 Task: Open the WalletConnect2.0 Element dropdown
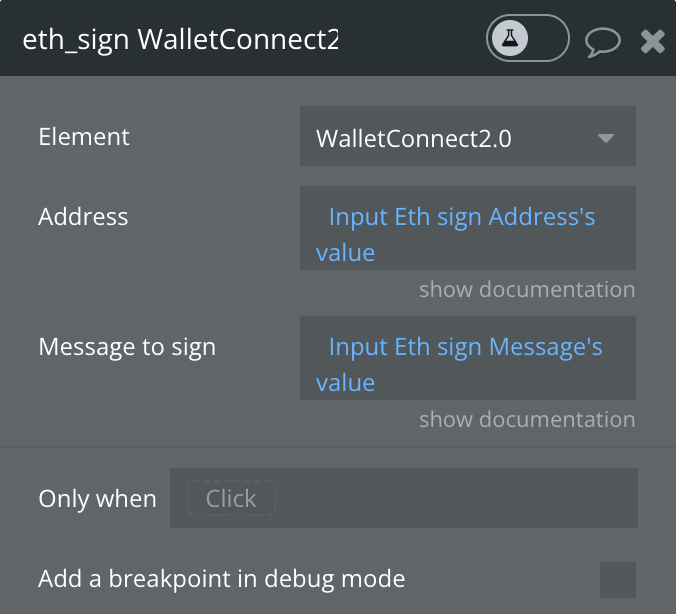(x=468, y=136)
